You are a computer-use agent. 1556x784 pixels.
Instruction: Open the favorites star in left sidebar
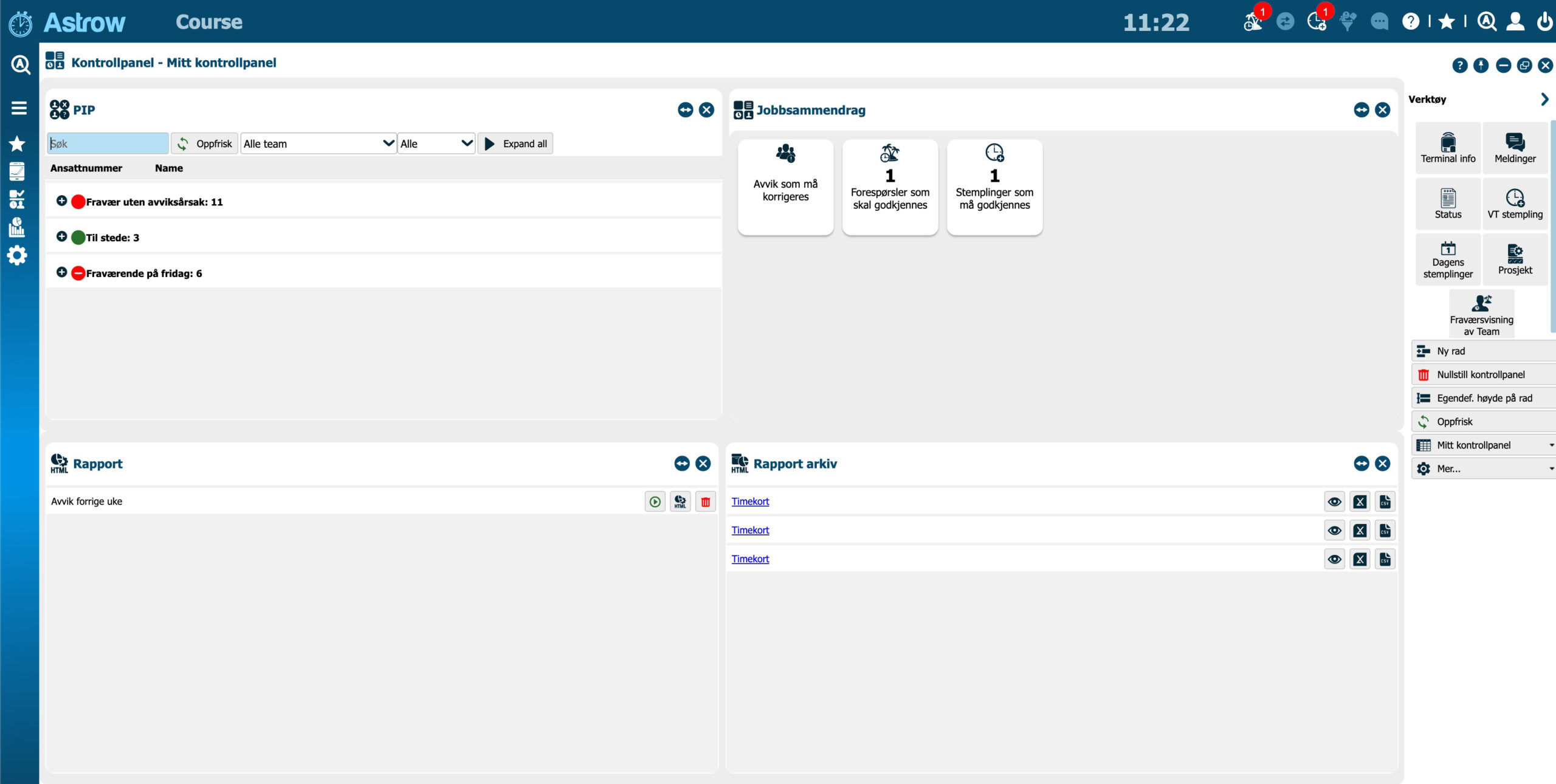pyautogui.click(x=17, y=143)
